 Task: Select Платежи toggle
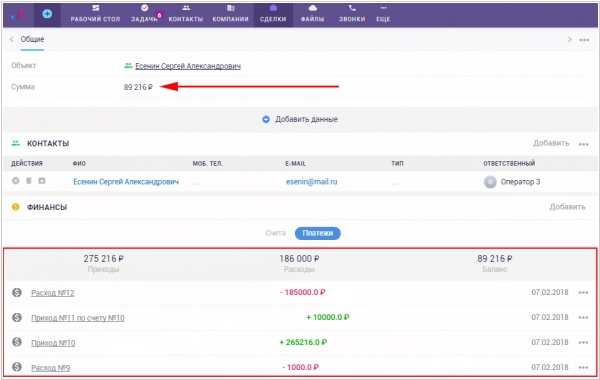click(x=318, y=233)
